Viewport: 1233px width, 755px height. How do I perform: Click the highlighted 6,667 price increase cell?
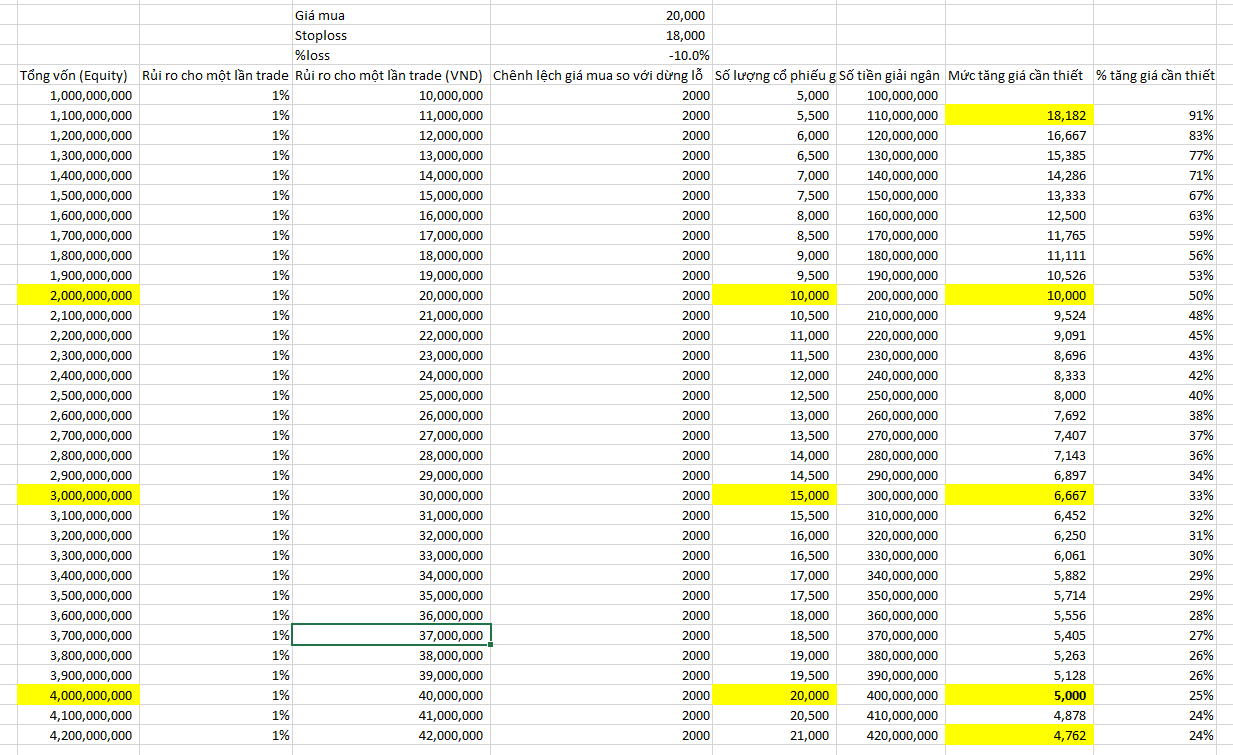1018,495
